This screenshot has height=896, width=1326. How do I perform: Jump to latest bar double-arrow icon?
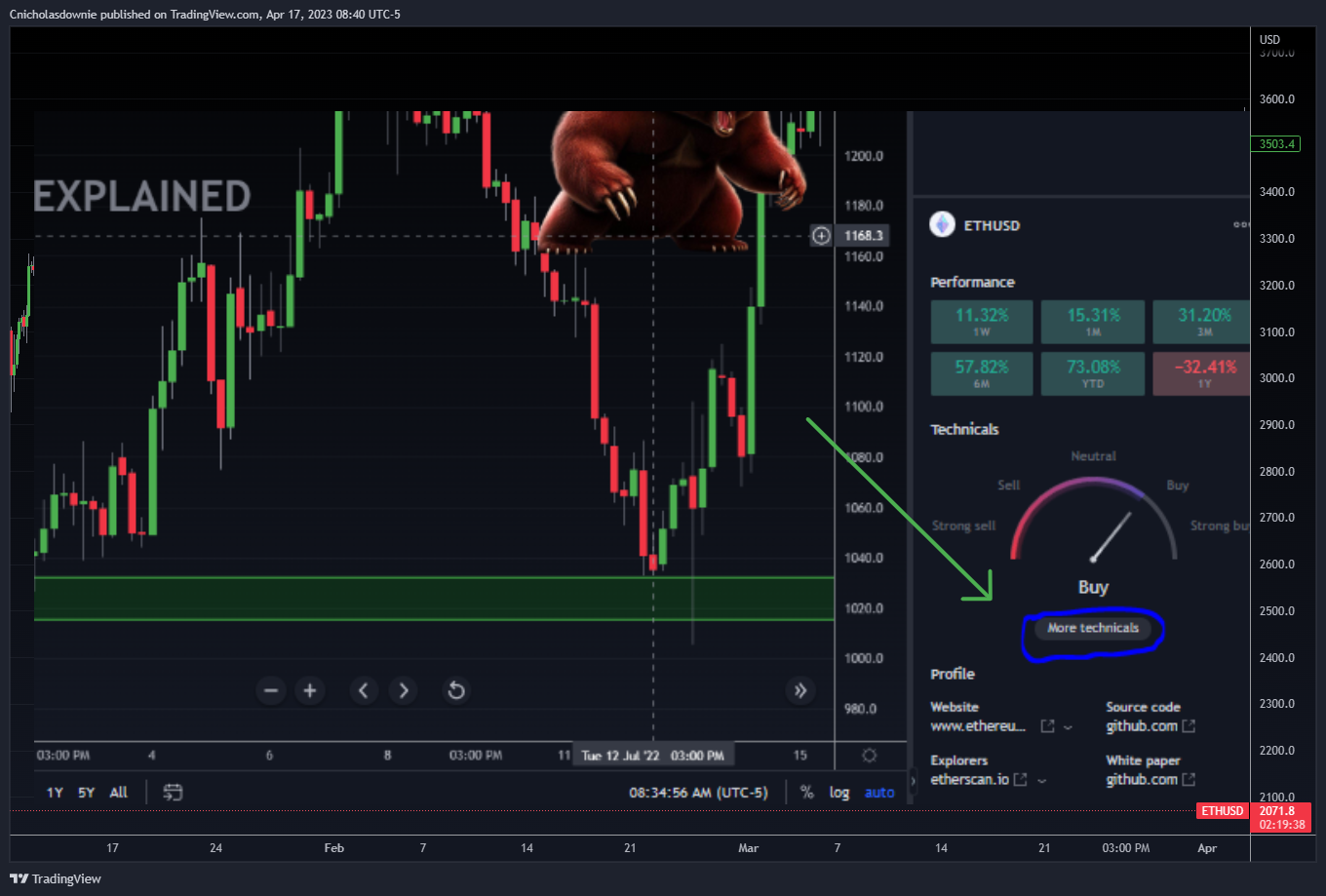tap(800, 691)
